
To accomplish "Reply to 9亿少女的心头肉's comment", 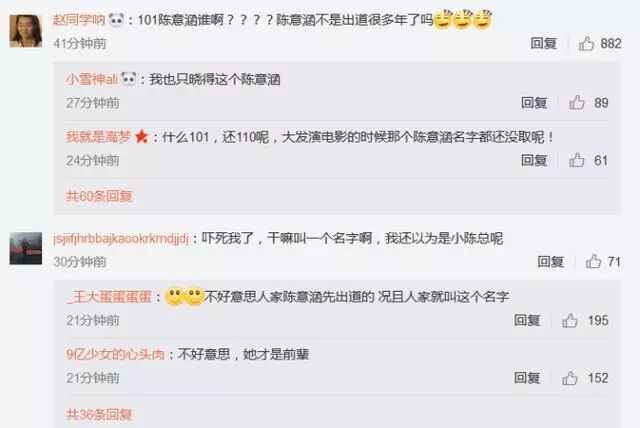I will pos(527,378).
